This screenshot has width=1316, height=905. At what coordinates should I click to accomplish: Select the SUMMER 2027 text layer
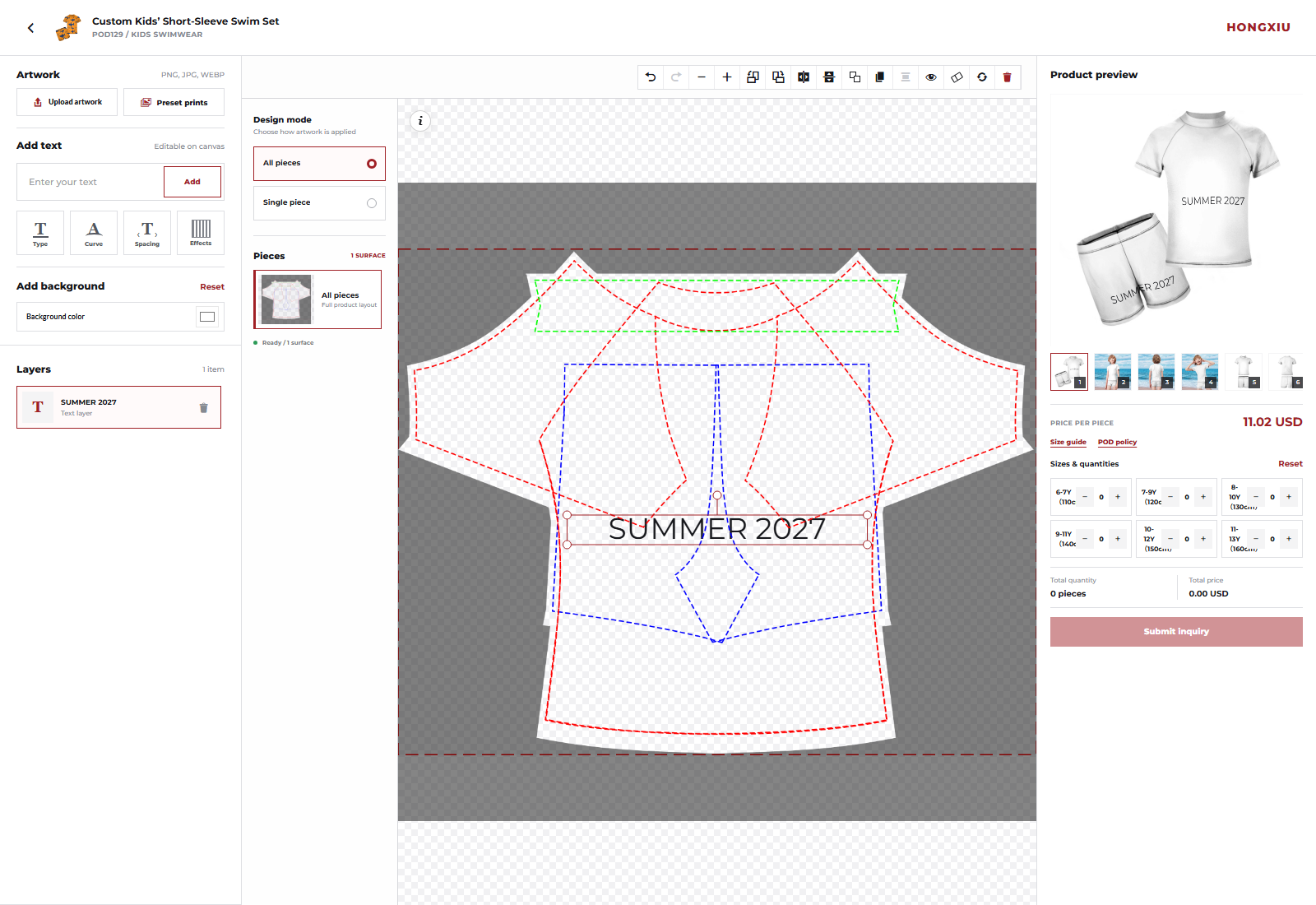coord(118,407)
